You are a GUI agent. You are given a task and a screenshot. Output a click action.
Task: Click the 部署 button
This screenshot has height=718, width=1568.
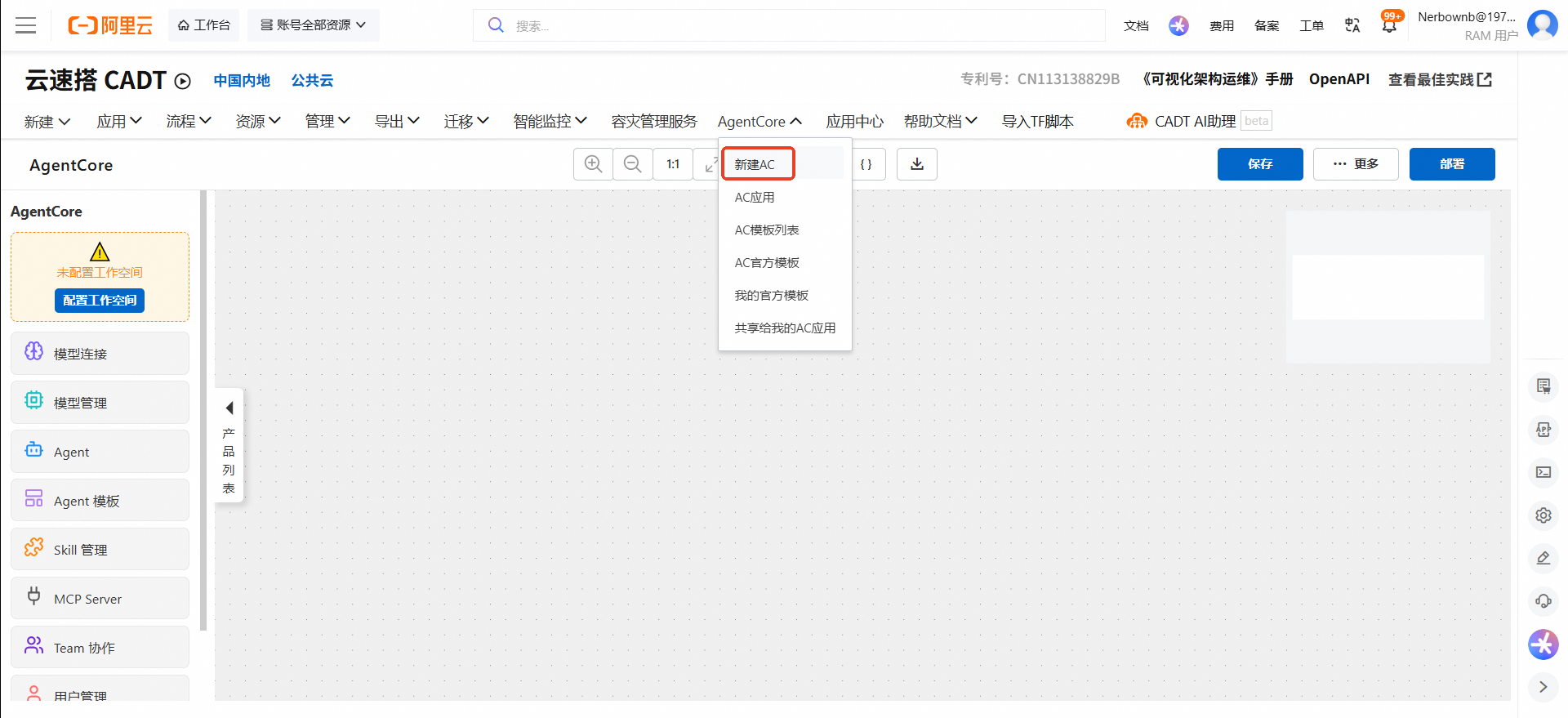click(1452, 164)
